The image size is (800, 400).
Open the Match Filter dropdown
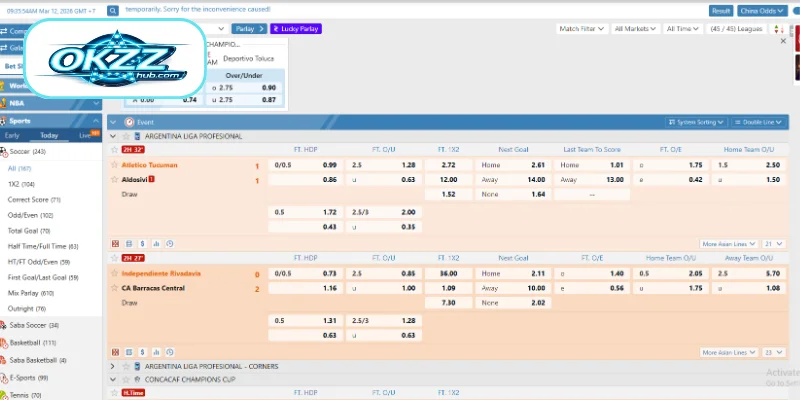pyautogui.click(x=581, y=29)
